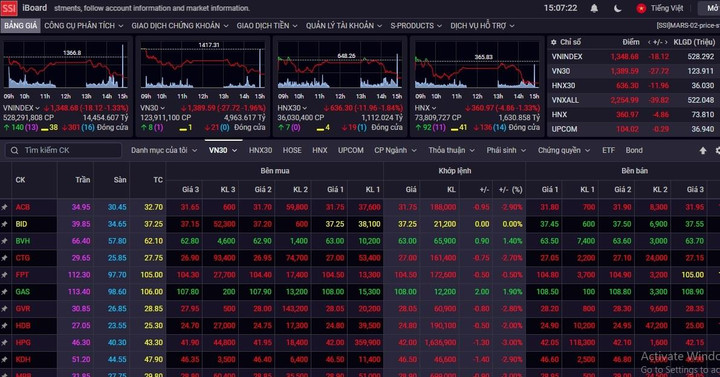Open the Bảng giá tab
This screenshot has height=377, width=720.
(20, 26)
